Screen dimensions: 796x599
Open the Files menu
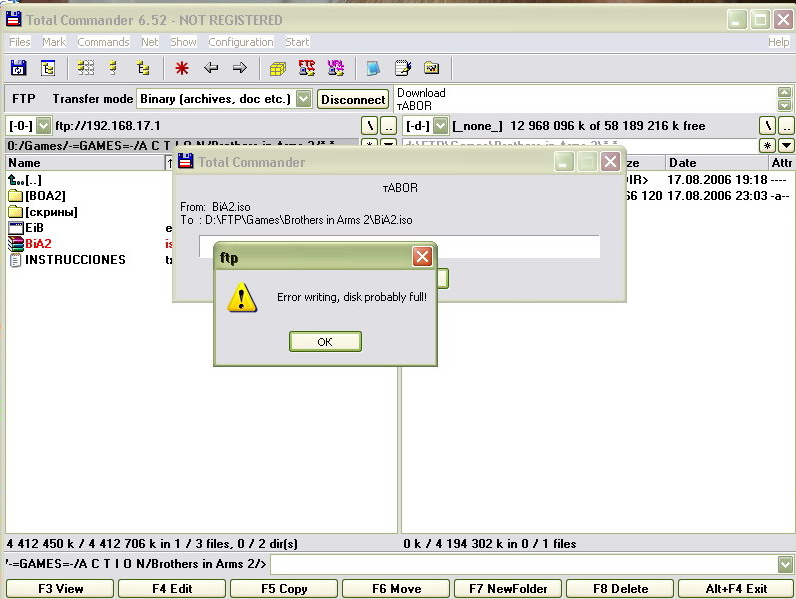pos(20,42)
